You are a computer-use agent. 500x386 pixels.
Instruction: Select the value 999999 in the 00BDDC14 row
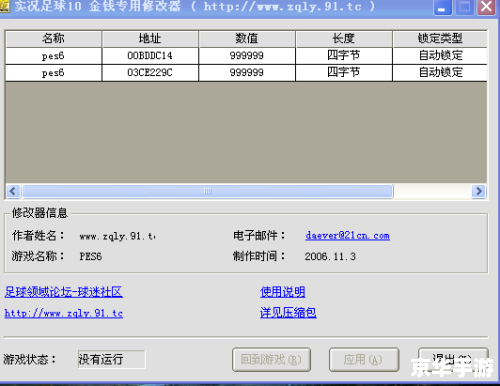pyautogui.click(x=247, y=56)
